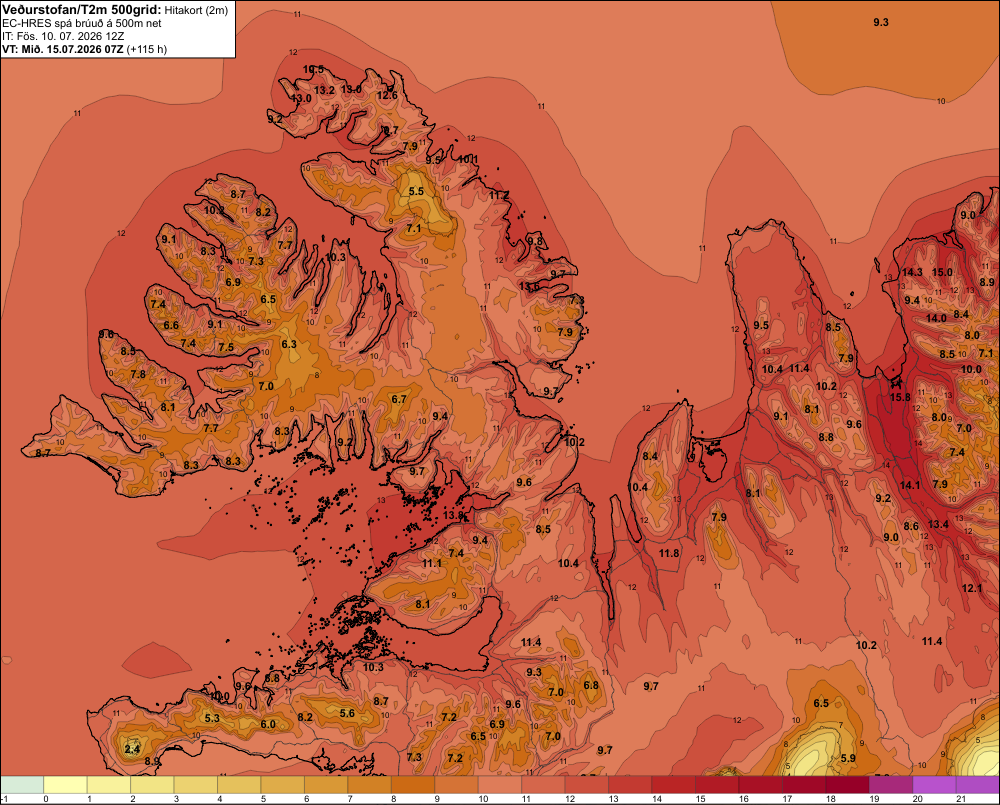Image resolution: width=1000 pixels, height=805 pixels.
Task: Click the 7.5 temperature value
Action: click(x=226, y=348)
